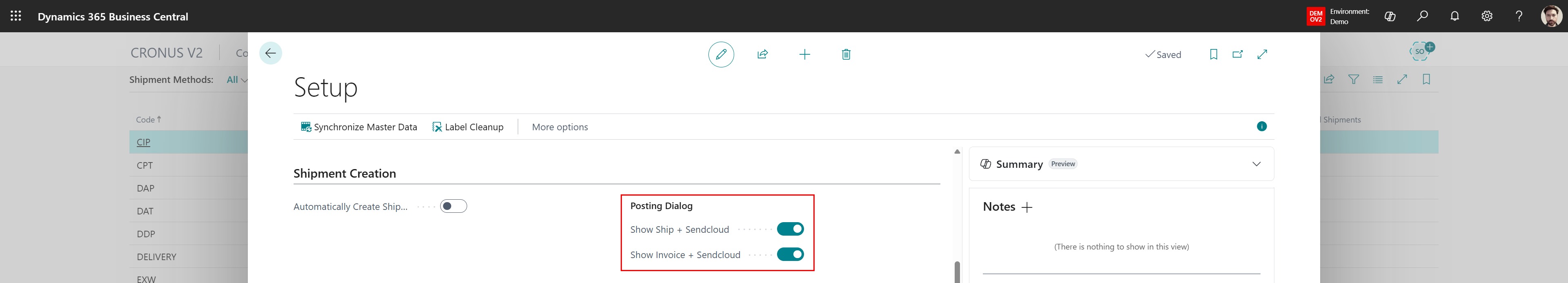The height and width of the screenshot is (283, 1568).
Task: Disable Show Ship + Sendcloud toggle
Action: 790,229
